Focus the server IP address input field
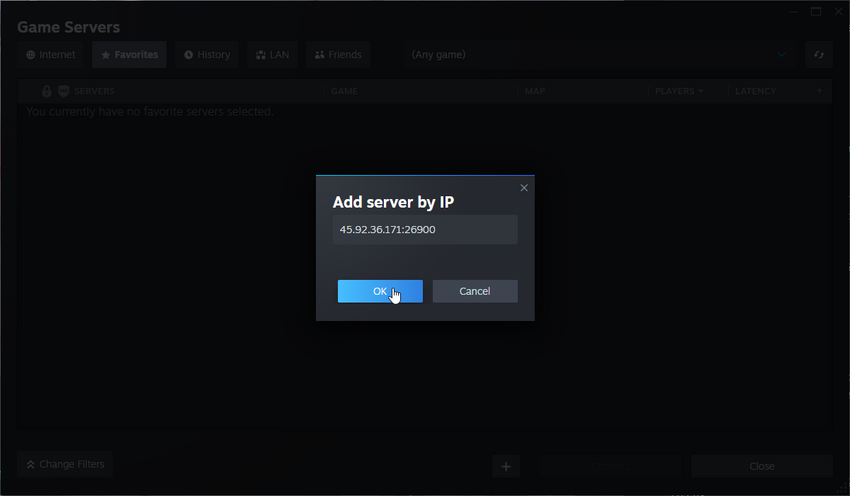The image size is (850, 496). (425, 229)
